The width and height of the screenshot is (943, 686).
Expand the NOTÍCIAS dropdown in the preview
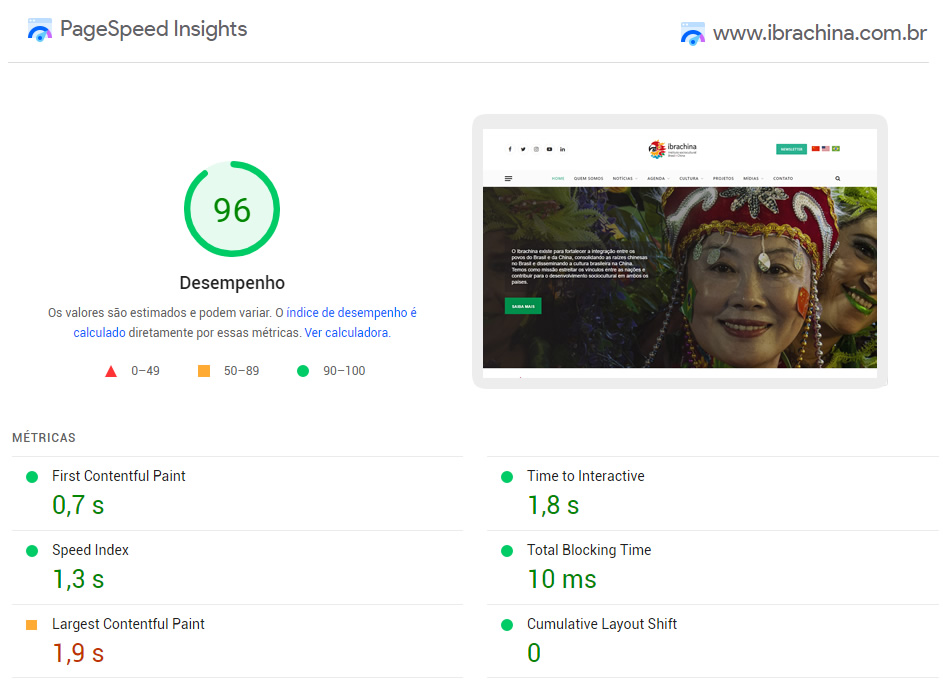coord(625,179)
